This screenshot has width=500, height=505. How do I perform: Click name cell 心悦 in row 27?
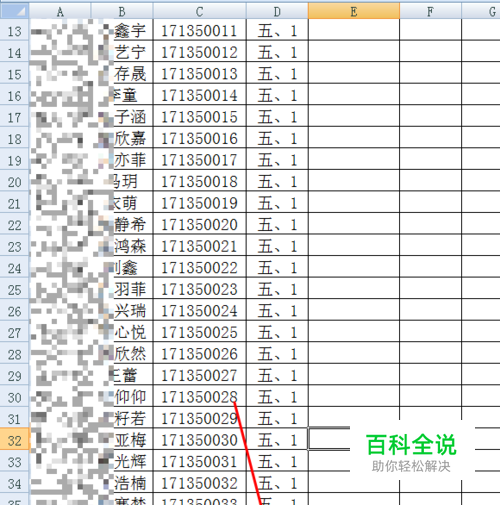(130, 333)
